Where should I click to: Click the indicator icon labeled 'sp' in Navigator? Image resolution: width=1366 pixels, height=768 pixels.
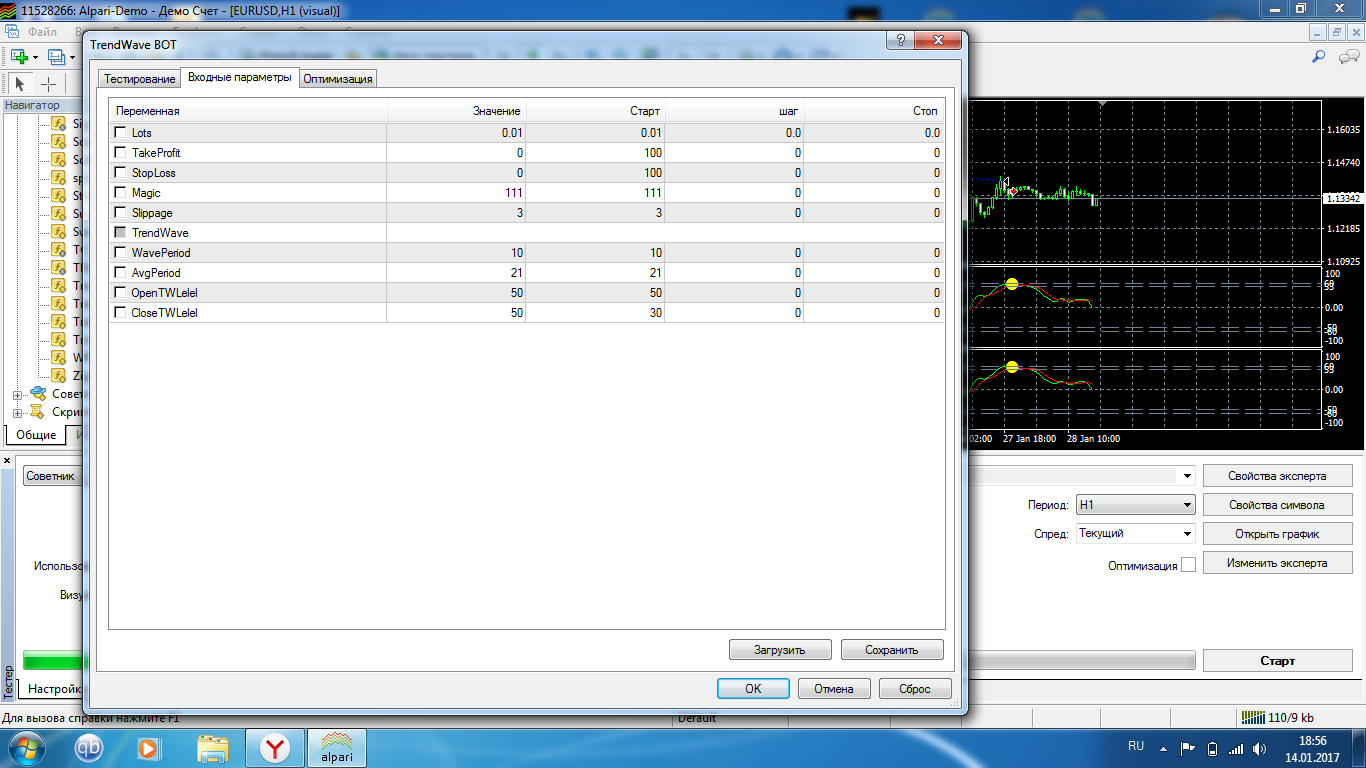tap(59, 177)
